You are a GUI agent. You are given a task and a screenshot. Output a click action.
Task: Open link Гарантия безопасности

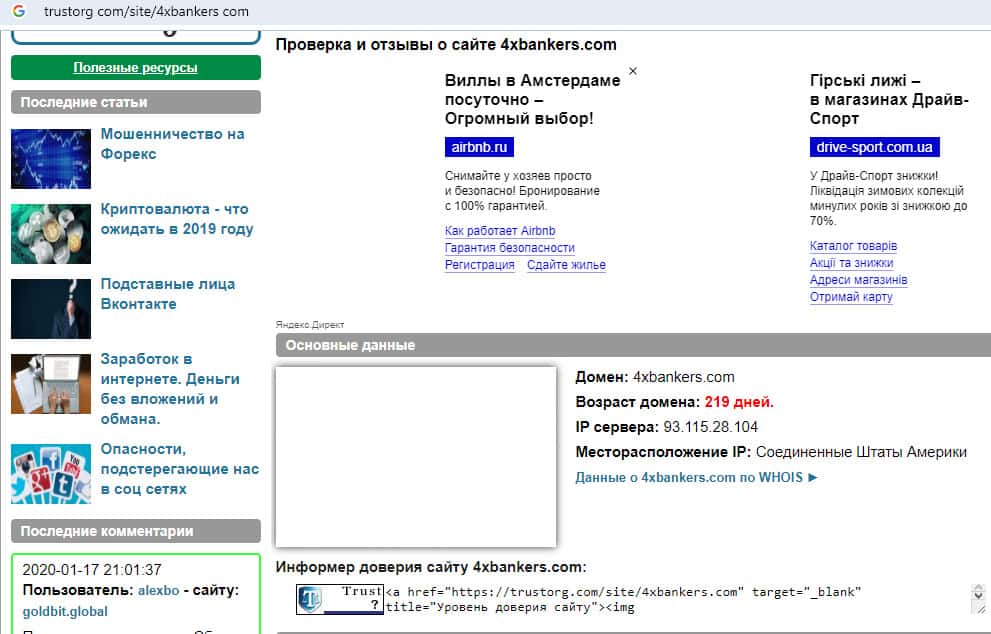coord(510,248)
